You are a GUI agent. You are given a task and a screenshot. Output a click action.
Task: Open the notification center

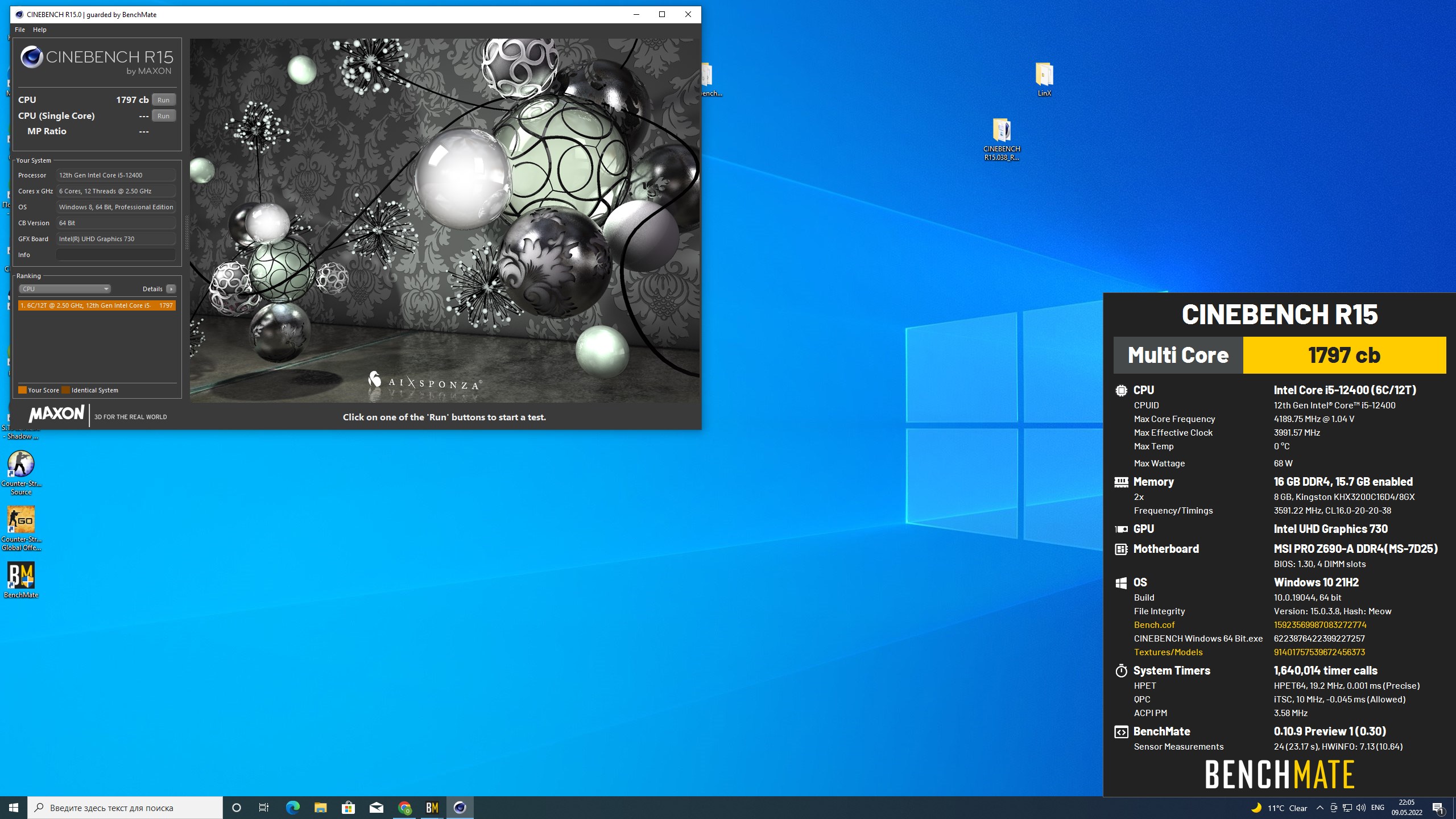coord(1438,808)
